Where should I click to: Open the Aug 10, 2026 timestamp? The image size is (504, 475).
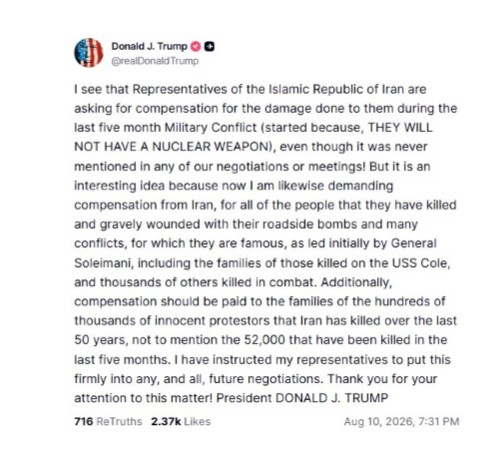pyautogui.click(x=402, y=421)
